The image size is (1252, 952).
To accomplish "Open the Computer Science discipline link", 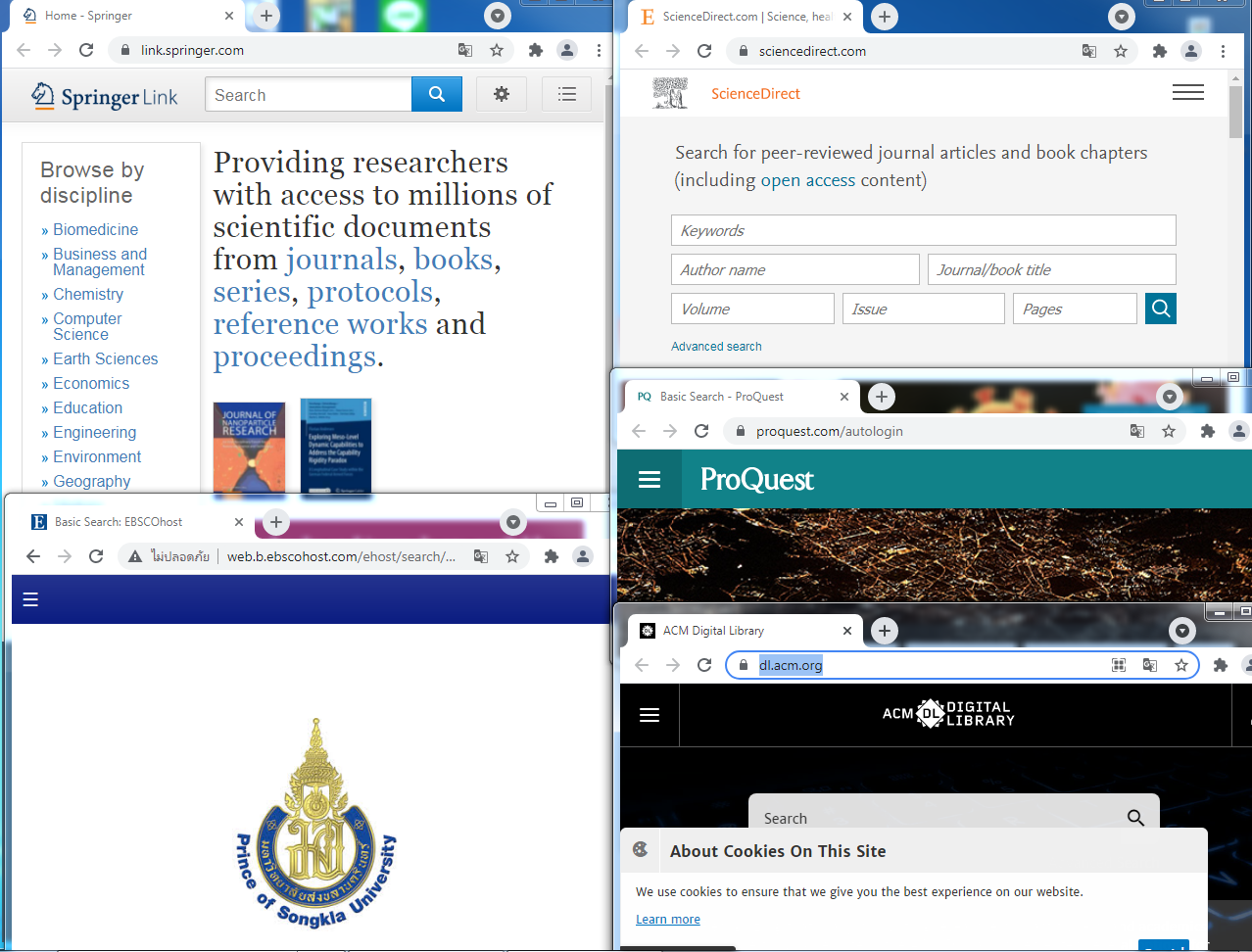I will point(87,326).
